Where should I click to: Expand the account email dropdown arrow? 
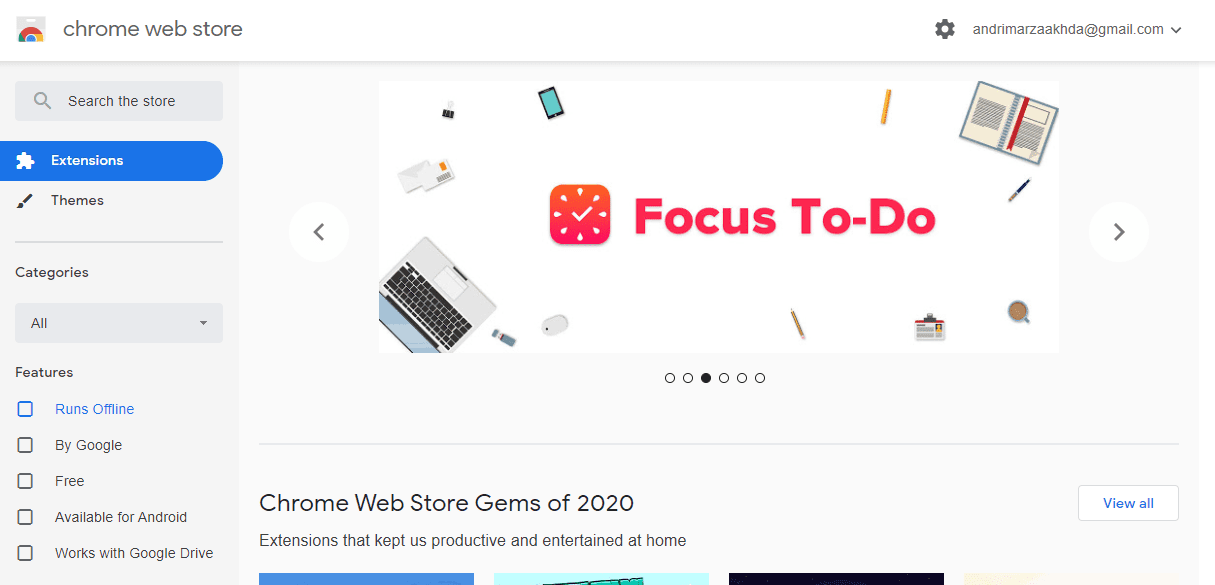pyautogui.click(x=1176, y=30)
